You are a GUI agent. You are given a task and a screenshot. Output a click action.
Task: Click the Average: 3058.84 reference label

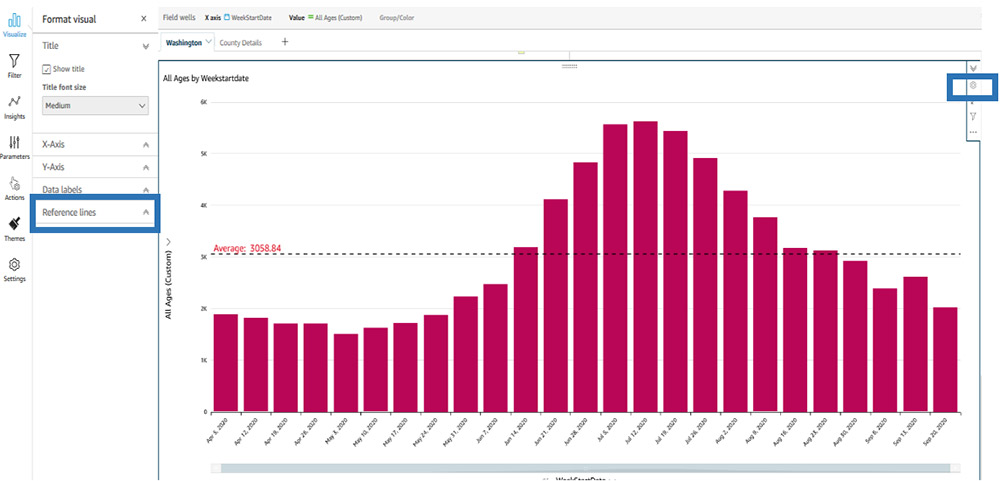click(247, 248)
